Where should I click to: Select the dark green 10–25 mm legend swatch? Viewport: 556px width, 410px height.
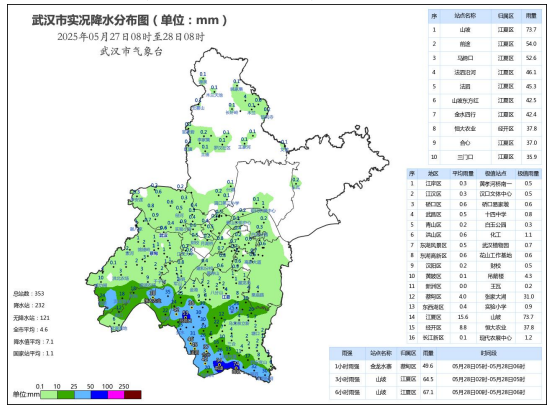pos(66,394)
